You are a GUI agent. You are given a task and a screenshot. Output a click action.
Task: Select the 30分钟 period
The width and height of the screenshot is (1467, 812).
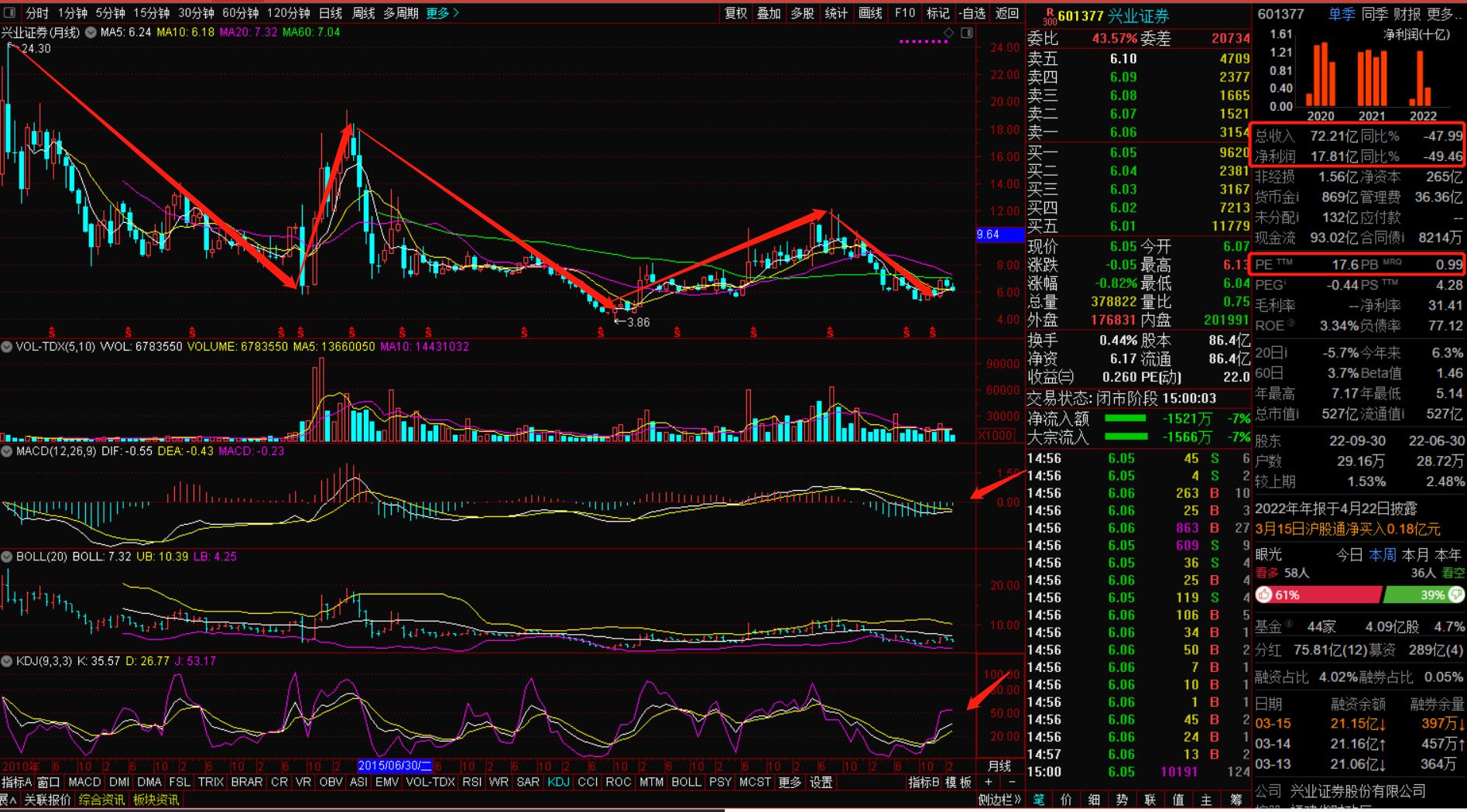(196, 13)
